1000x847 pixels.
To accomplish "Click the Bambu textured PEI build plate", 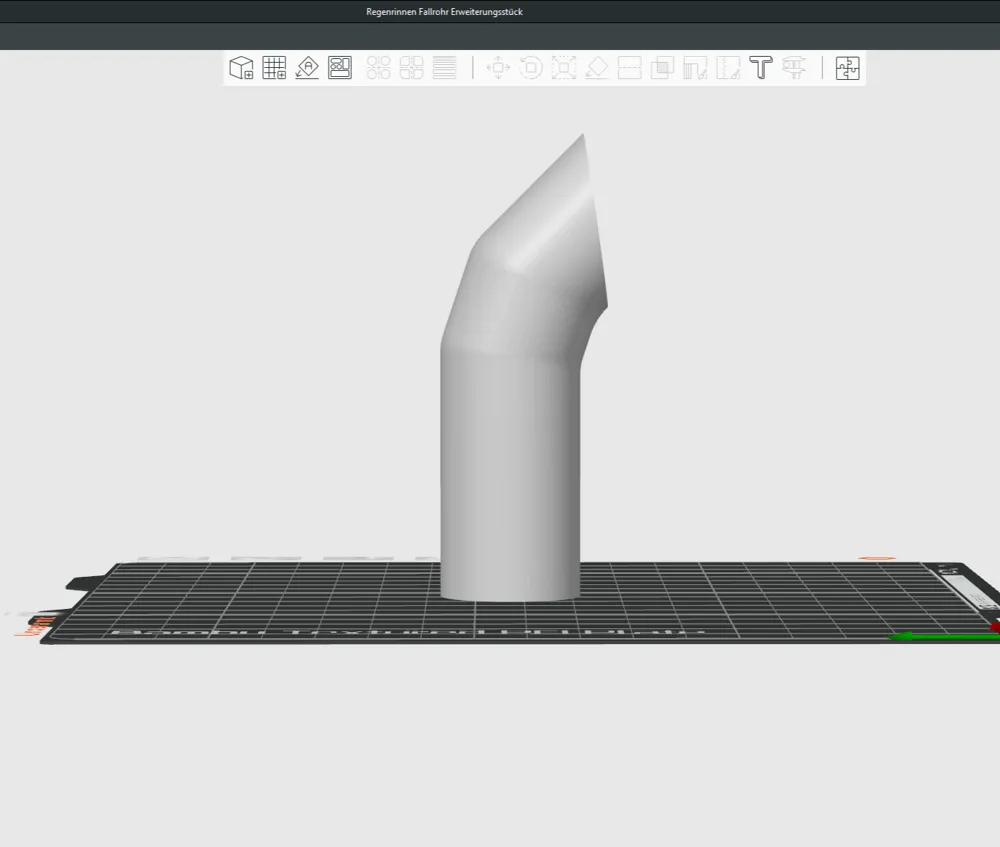I will [x=300, y=610].
